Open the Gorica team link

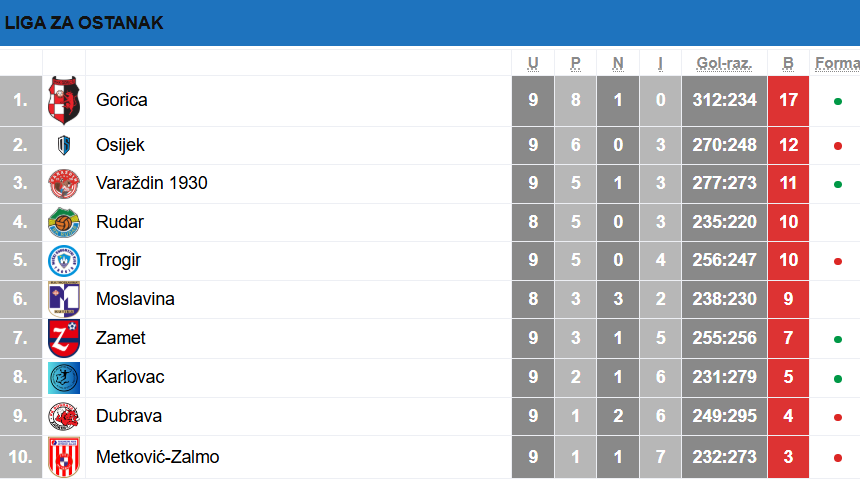pos(122,100)
